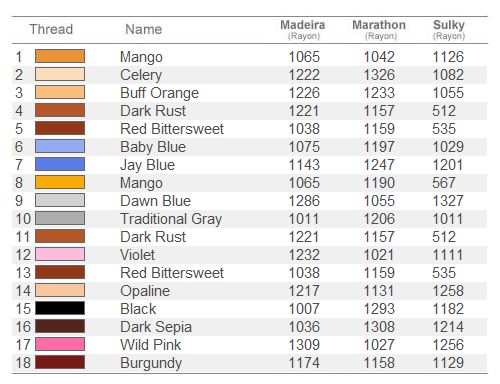Click the Madeira column header
The image size is (500, 384).
tap(303, 29)
